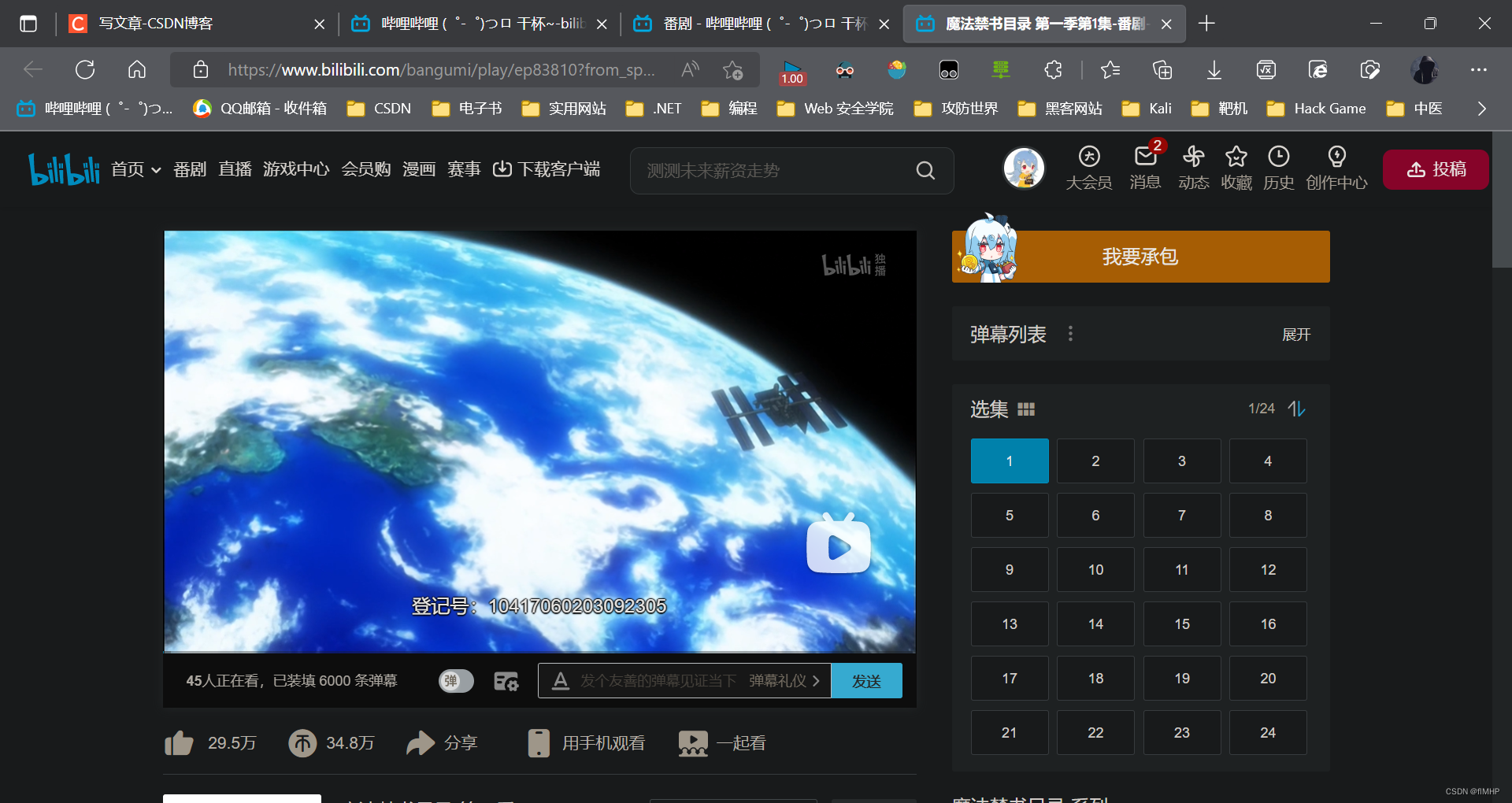Screen dimensions: 1512x803
Task: Open the 番剧 navigation item
Action: point(190,169)
